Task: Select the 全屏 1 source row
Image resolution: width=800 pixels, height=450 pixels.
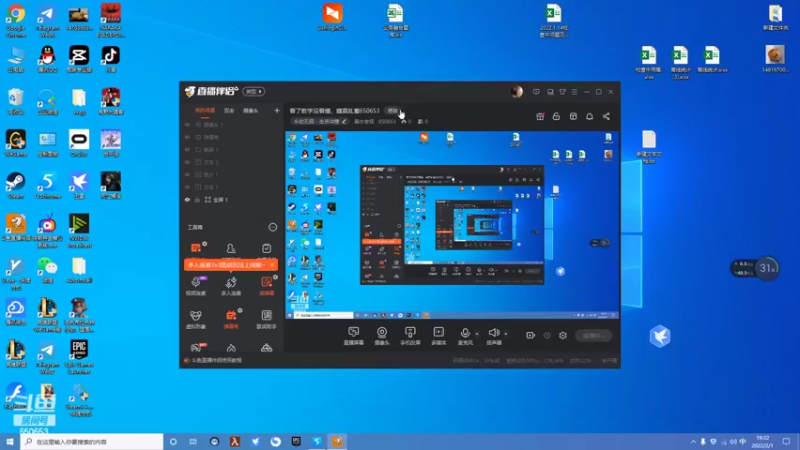Action: coord(232,200)
